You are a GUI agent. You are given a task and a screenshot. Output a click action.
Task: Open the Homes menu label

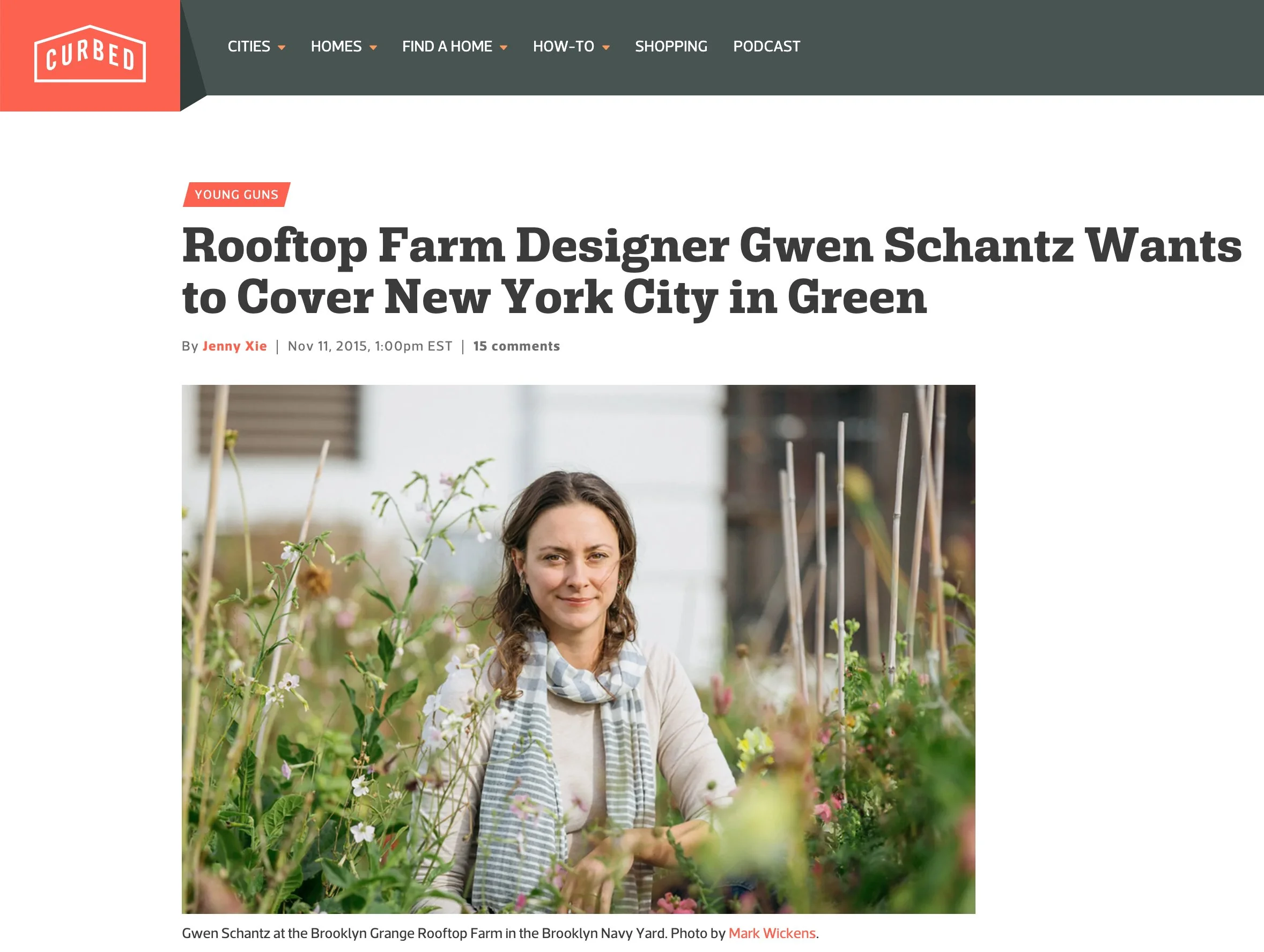[x=336, y=46]
